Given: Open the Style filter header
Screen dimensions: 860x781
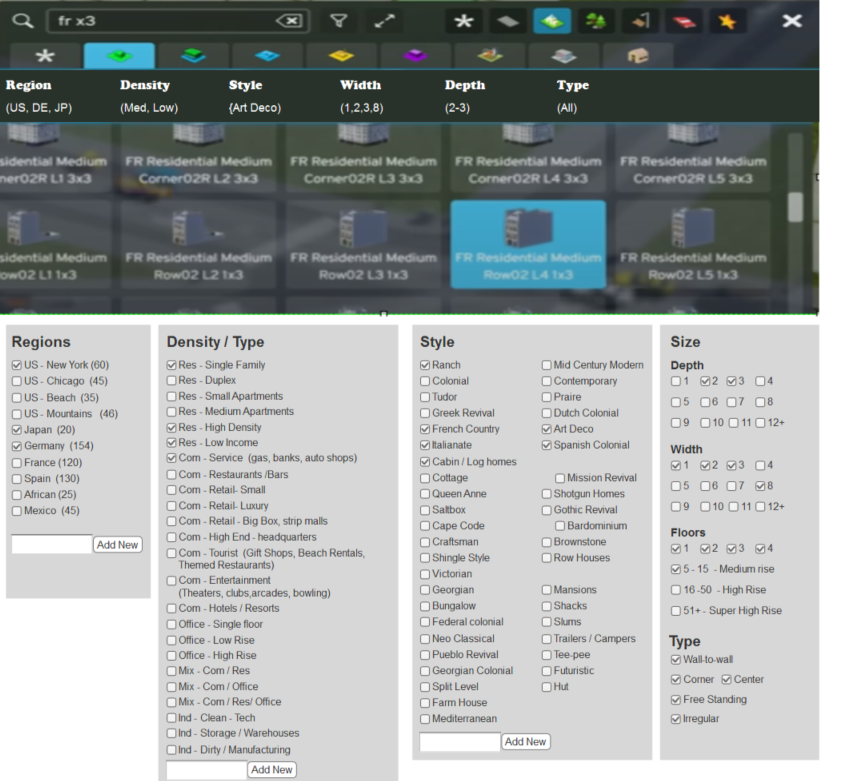Looking at the screenshot, I should [x=245, y=85].
